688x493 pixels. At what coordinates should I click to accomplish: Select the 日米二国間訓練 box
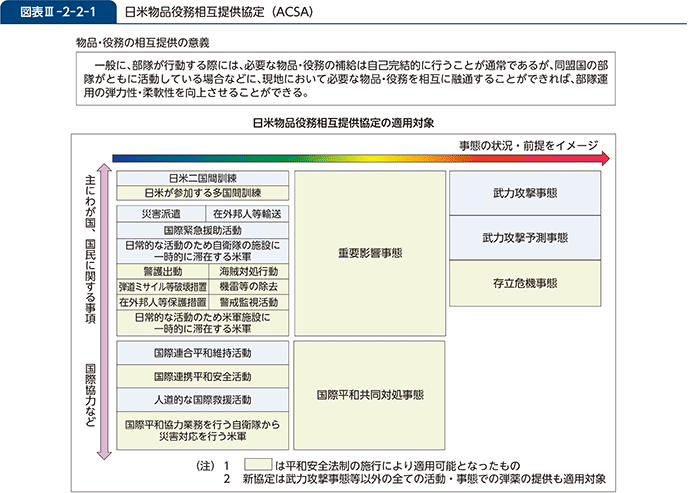203,178
